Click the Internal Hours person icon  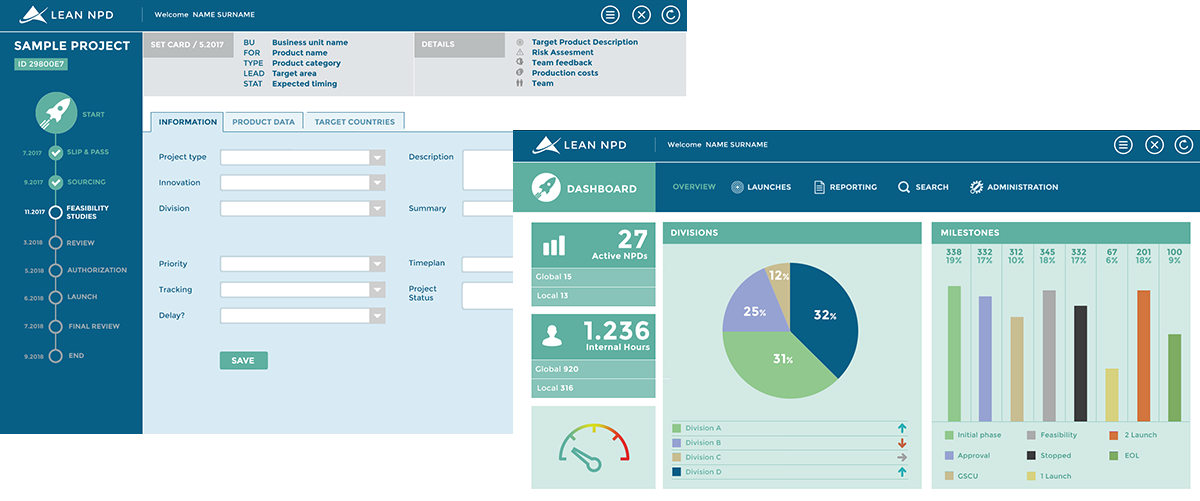click(x=553, y=337)
